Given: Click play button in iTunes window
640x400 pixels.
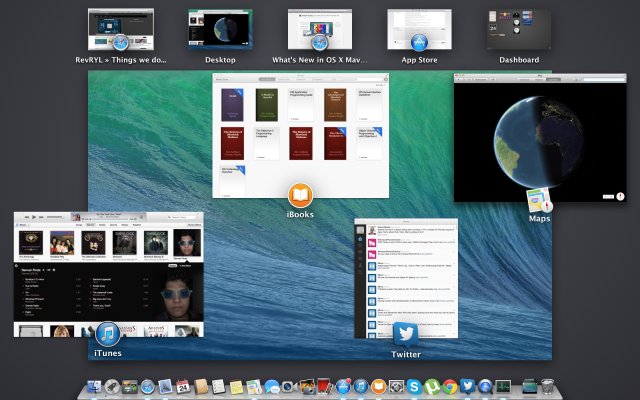Looking at the screenshot, I should pos(34,217).
